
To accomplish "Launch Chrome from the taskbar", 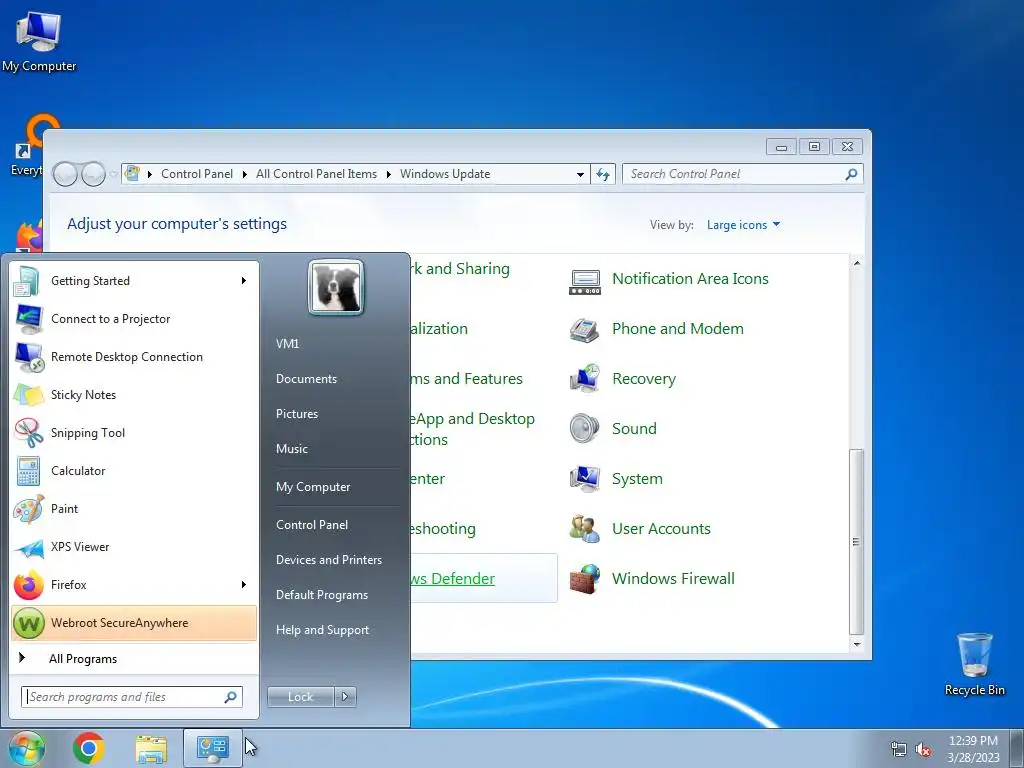I will (x=89, y=748).
